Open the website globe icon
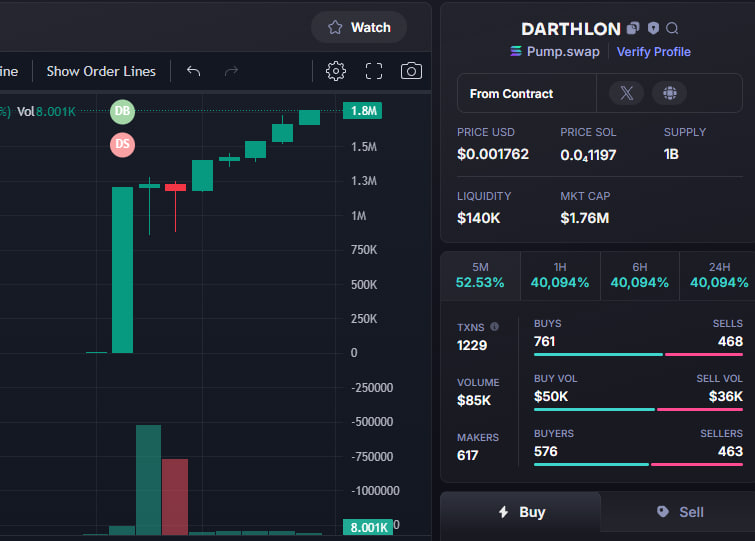755x541 pixels. coord(669,93)
